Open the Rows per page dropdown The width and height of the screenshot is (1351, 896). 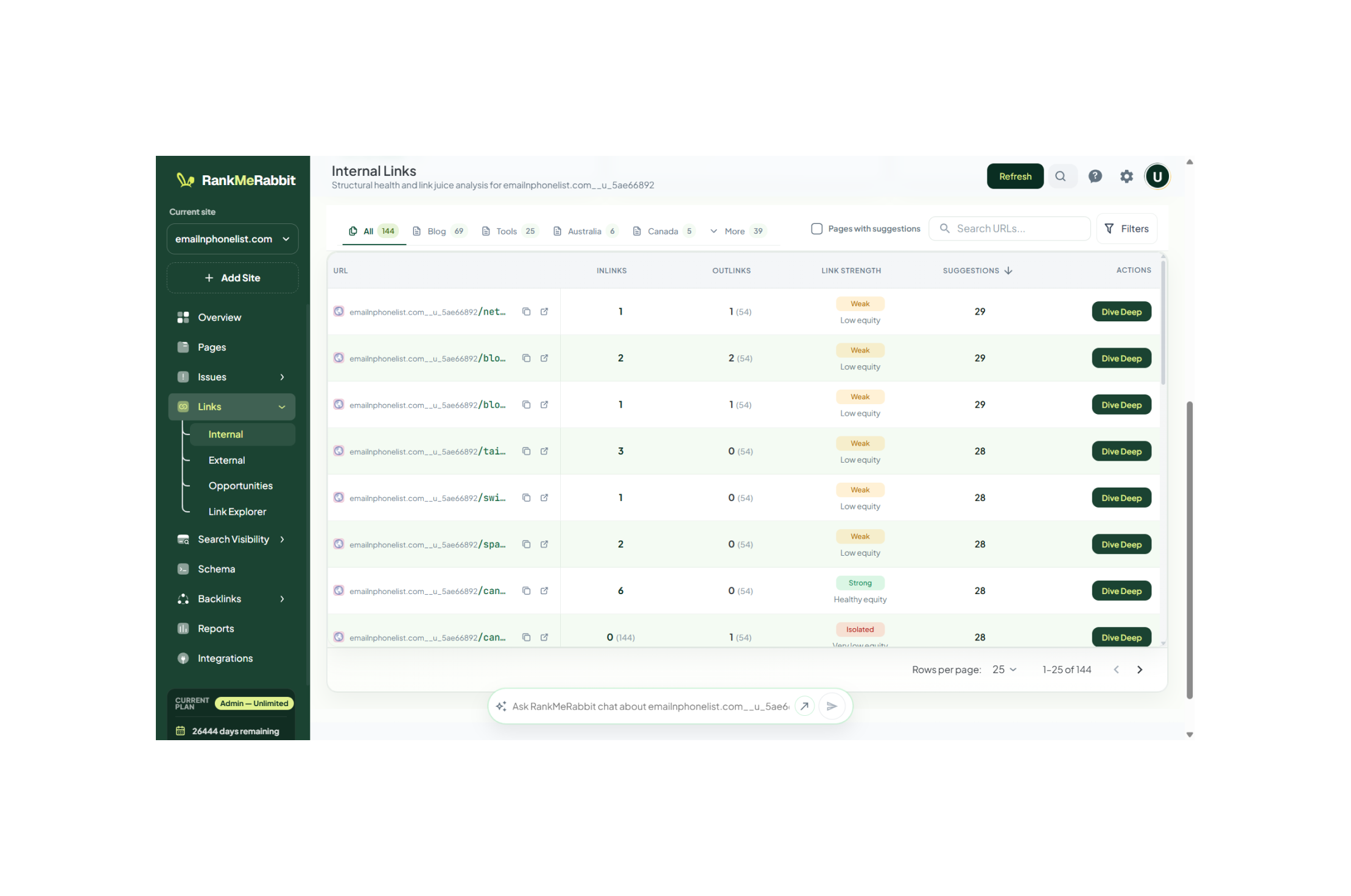(1005, 670)
